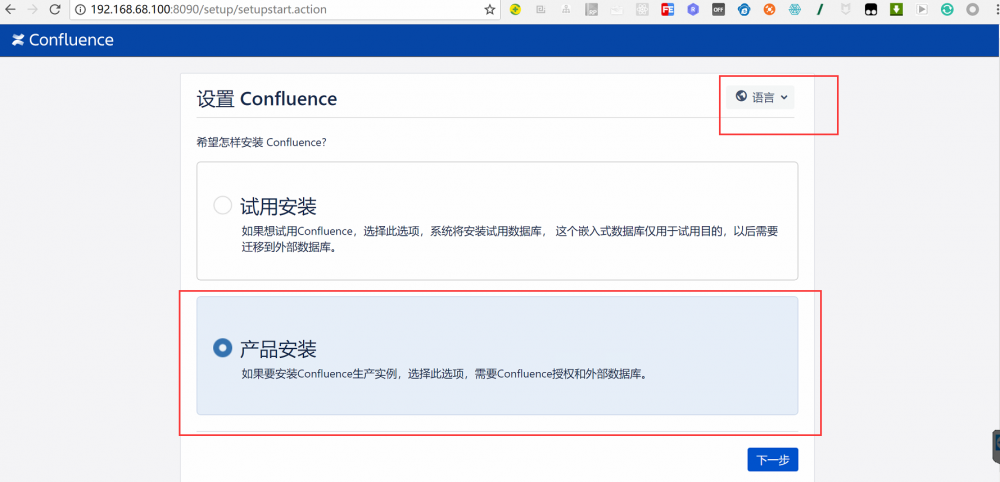Click the browser forward arrow
Viewport: 1000px width, 482px height.
[33, 10]
